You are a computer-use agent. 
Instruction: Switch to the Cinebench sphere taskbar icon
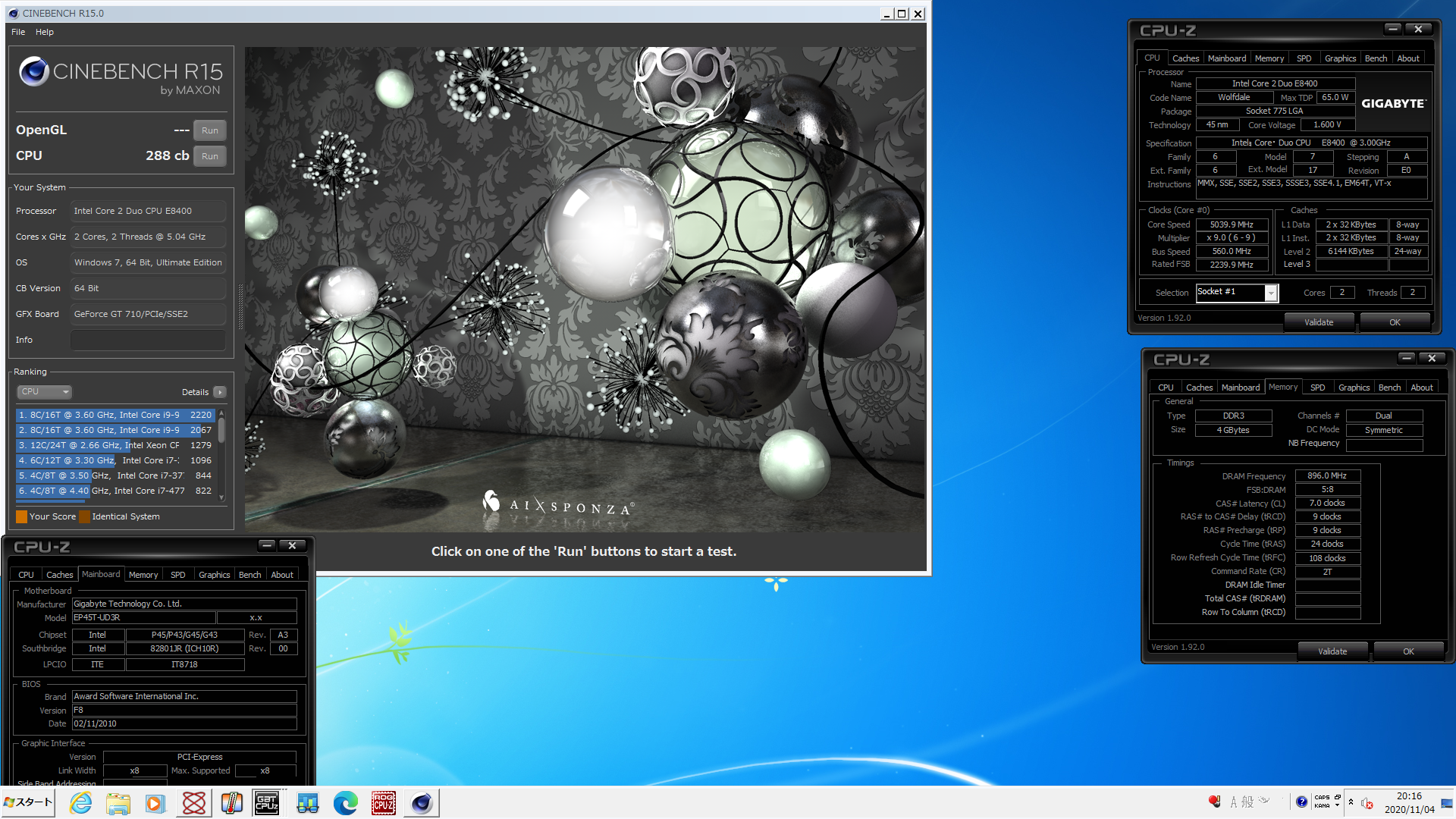tap(422, 803)
